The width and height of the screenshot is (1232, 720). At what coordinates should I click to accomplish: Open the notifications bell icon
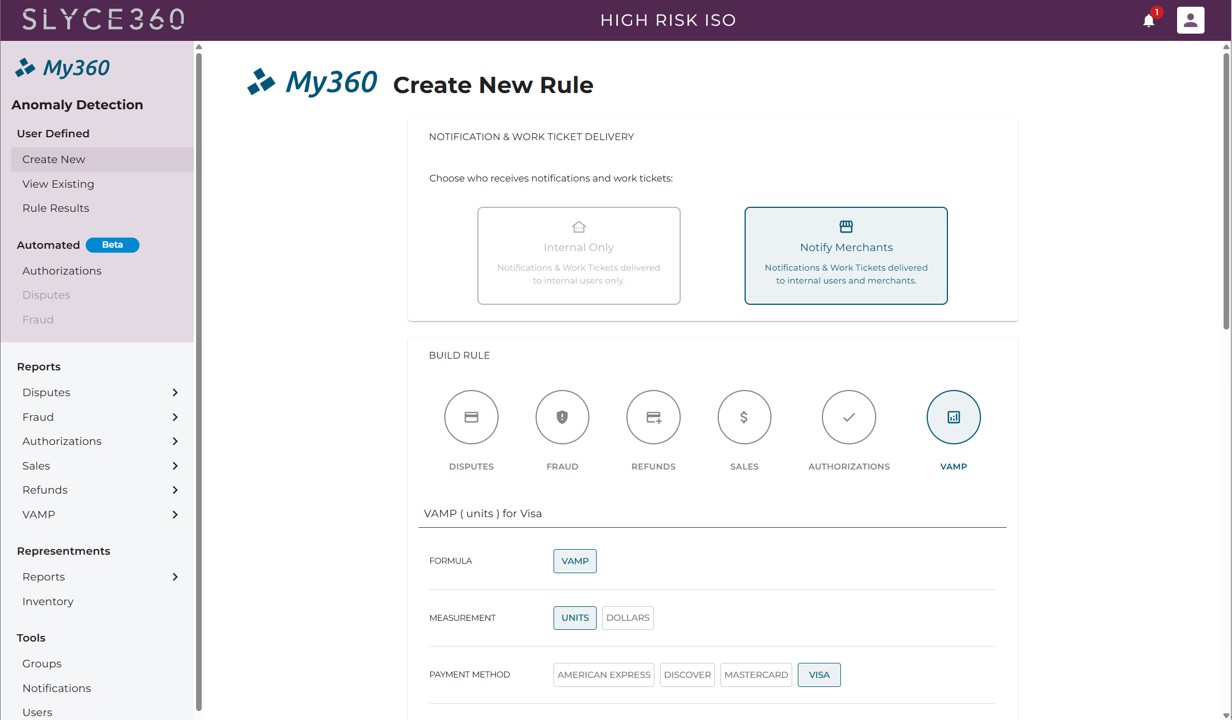(x=1149, y=20)
